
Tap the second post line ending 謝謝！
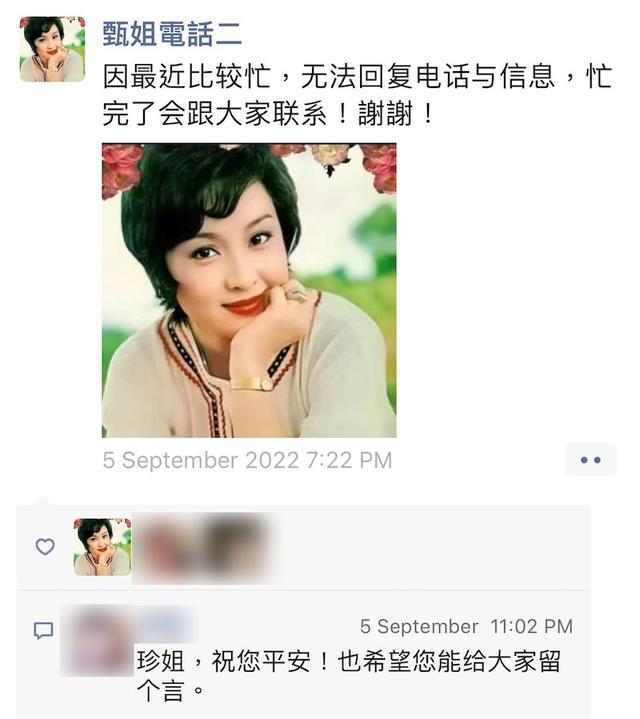tap(268, 113)
